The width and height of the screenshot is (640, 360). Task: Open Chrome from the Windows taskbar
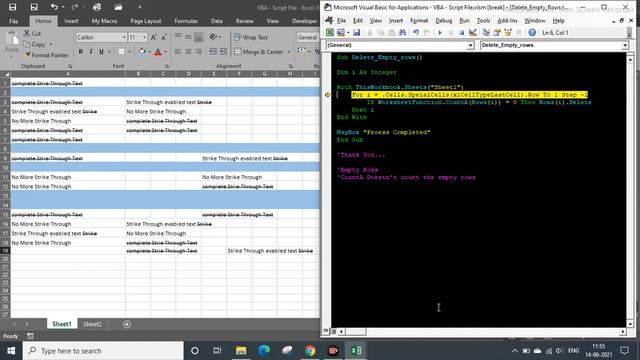pyautogui.click(x=310, y=351)
